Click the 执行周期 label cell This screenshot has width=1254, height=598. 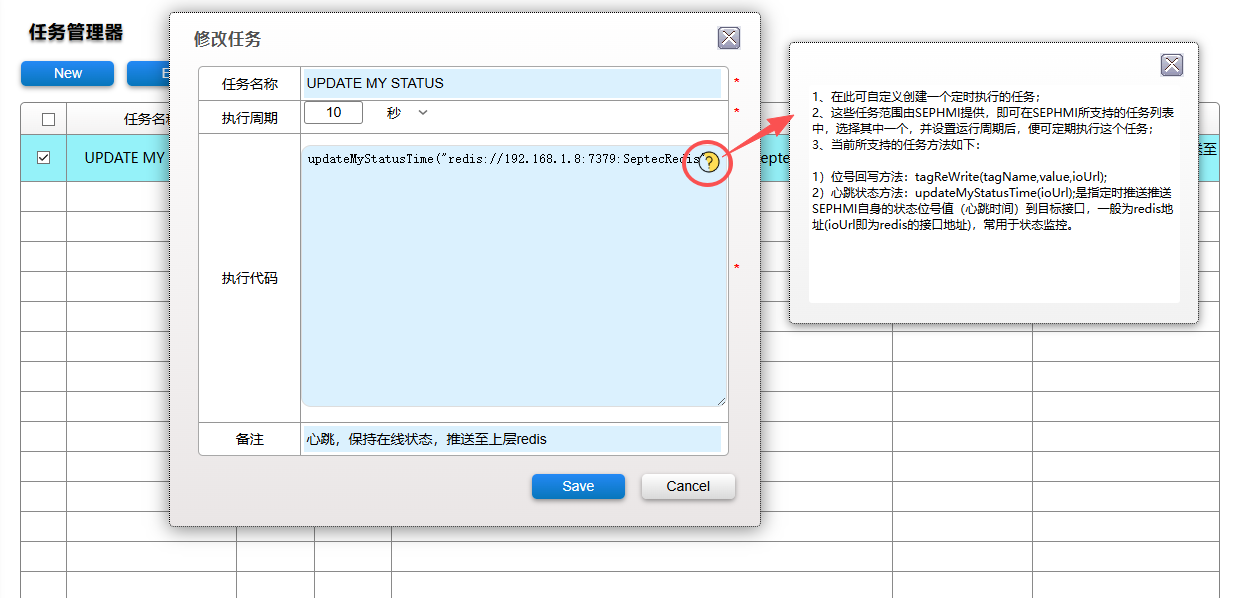pos(249,118)
